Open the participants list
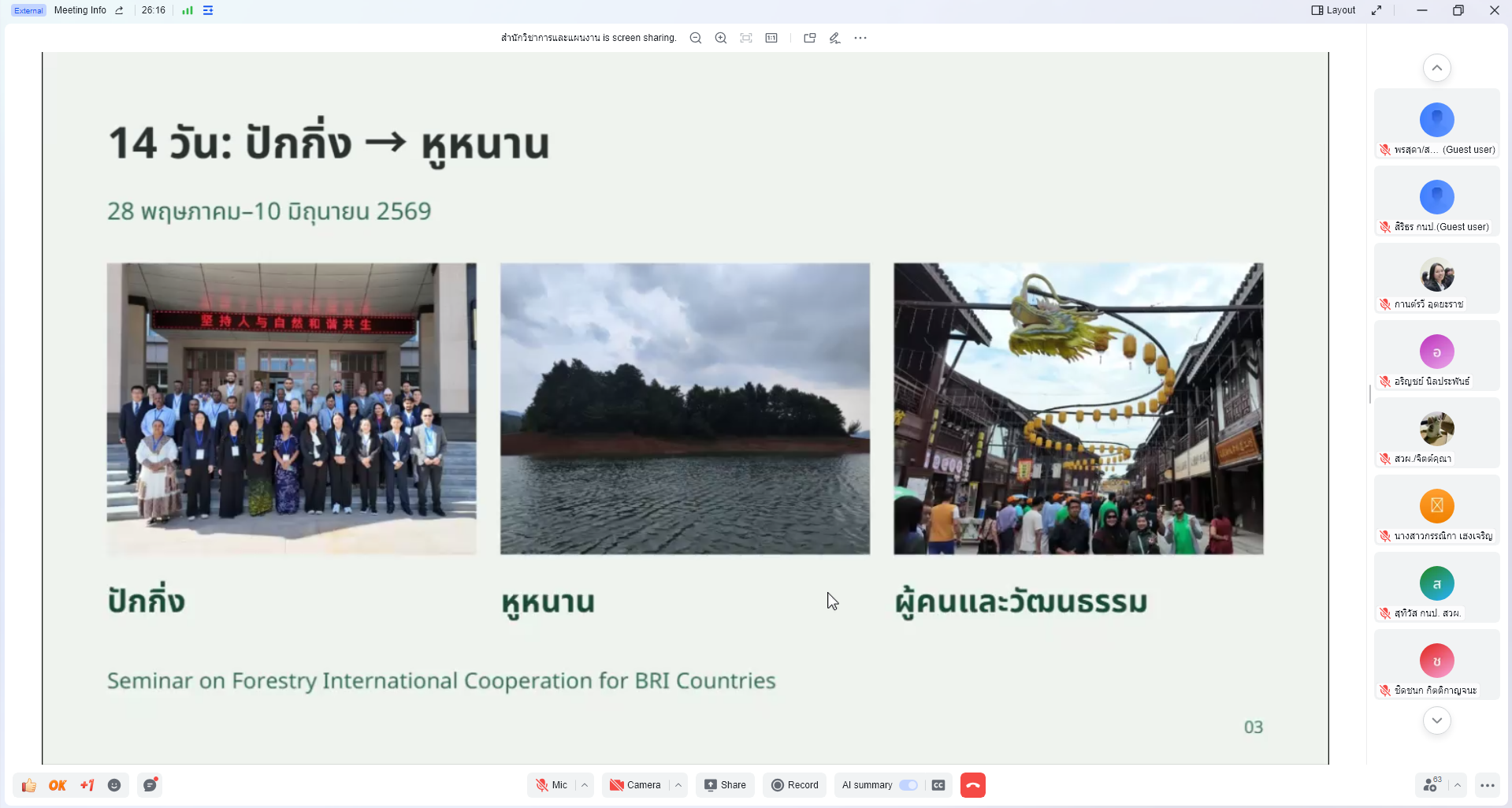This screenshot has height=808, width=1512. (x=1432, y=785)
